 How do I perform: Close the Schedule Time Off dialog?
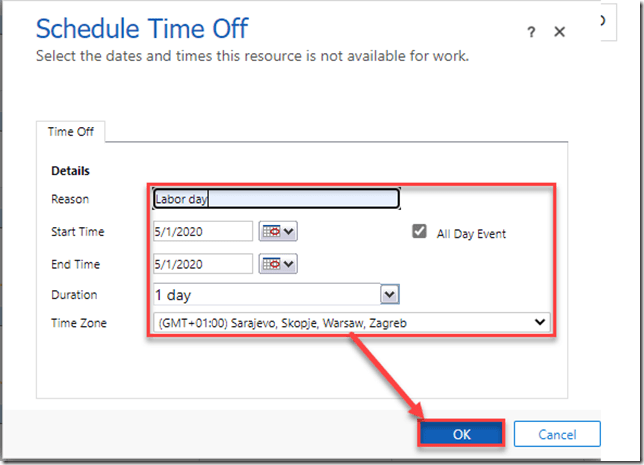560,32
